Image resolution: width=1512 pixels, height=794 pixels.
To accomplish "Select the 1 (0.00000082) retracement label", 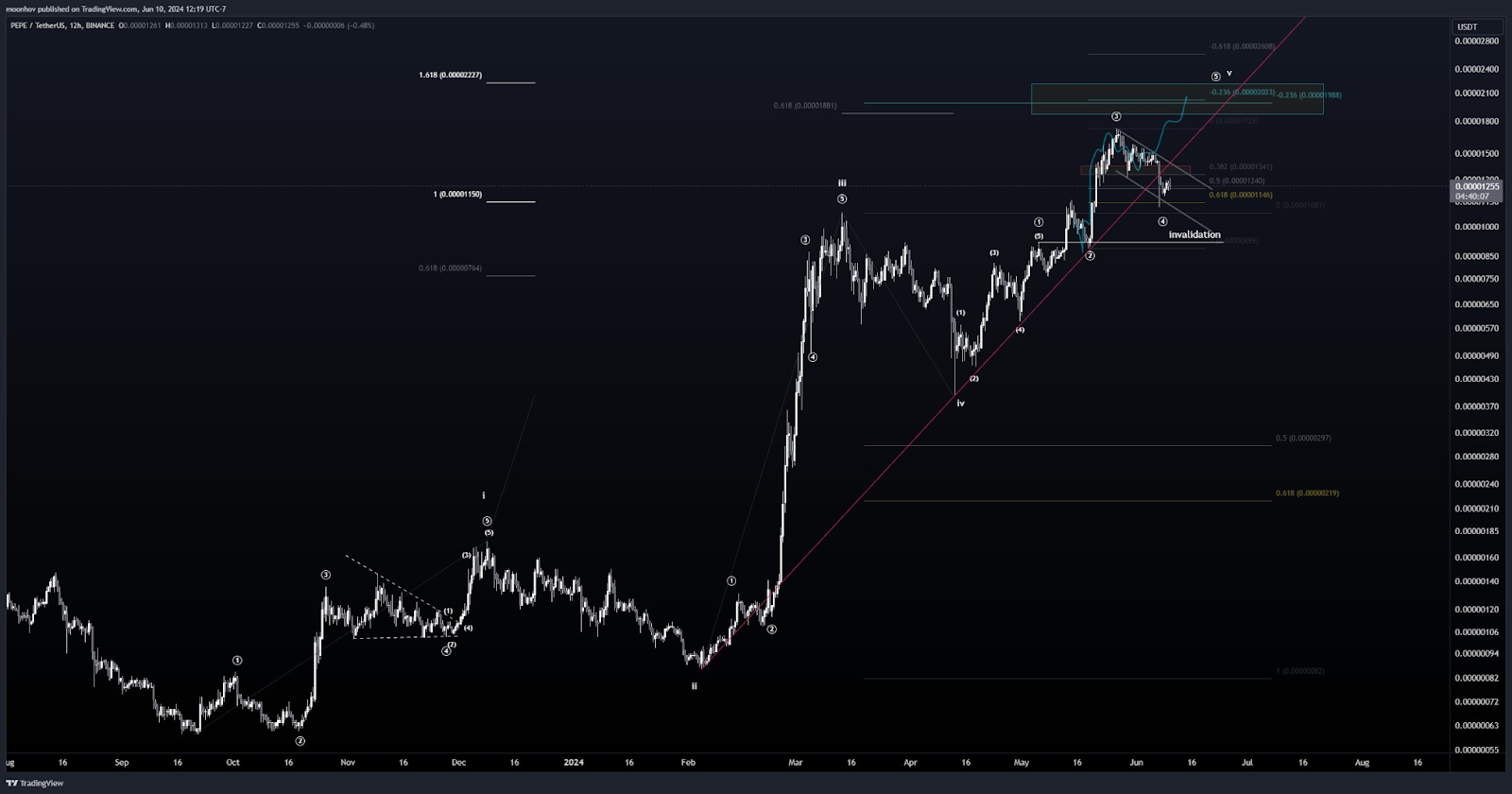I will pyautogui.click(x=1300, y=671).
